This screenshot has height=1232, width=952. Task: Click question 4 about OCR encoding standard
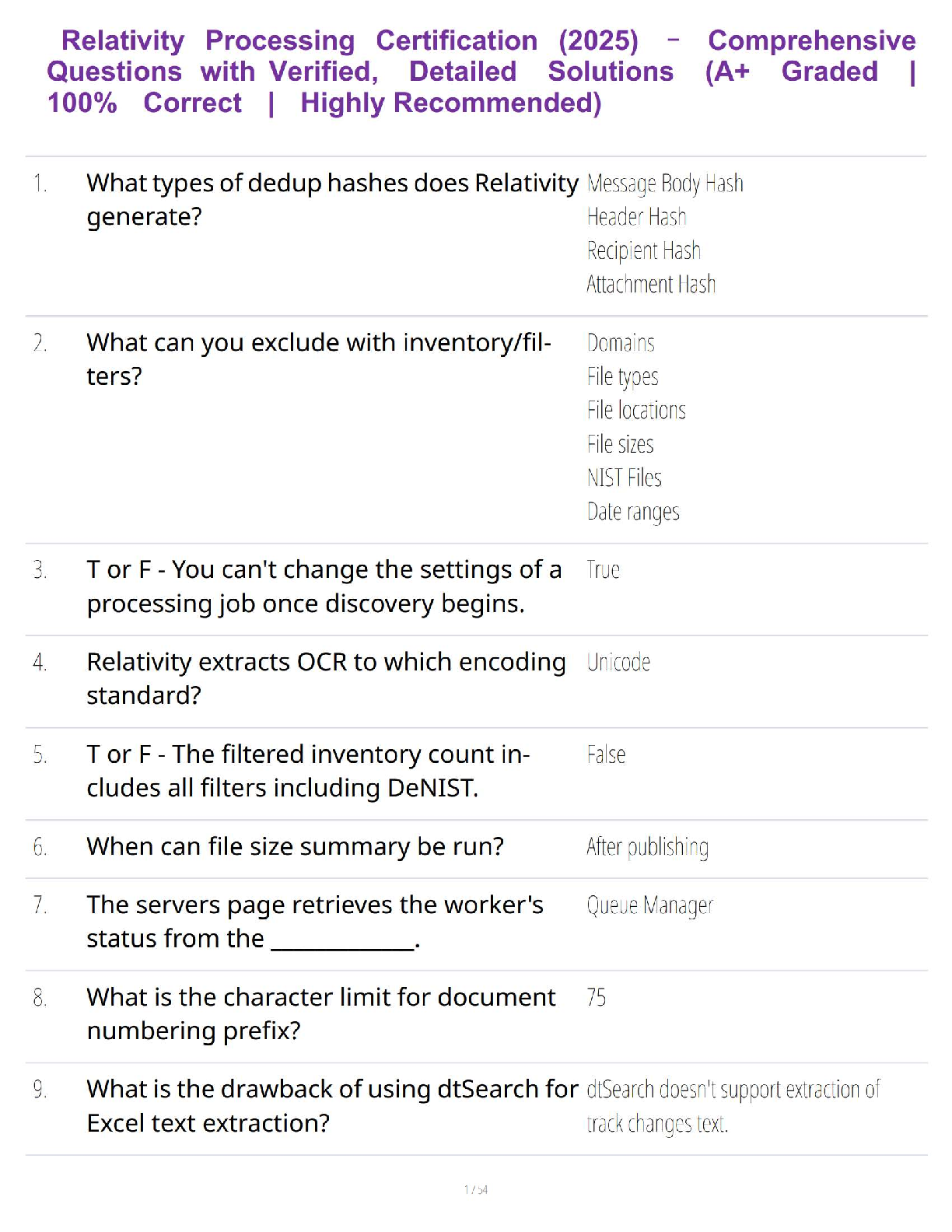point(326,678)
